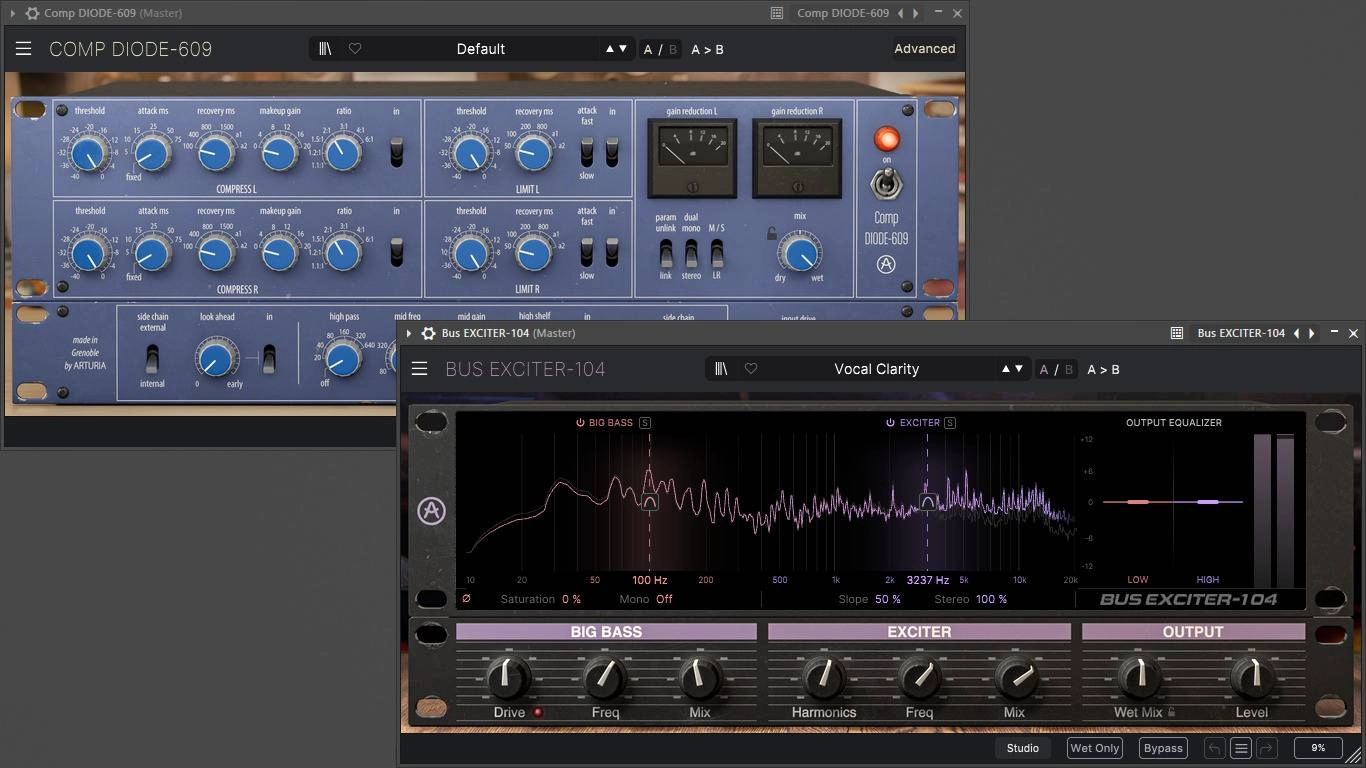
Task: Open preset library icon in Bus EXCITER-104
Action: [721, 369]
